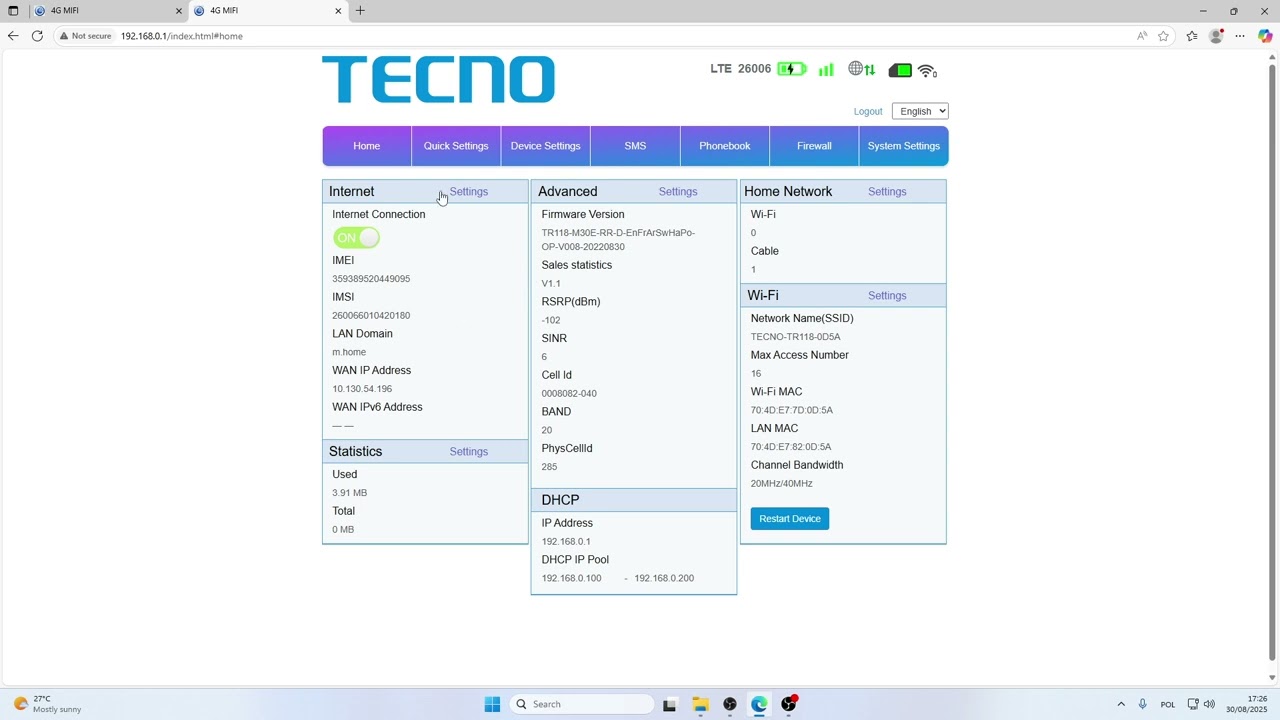1280x720 pixels.
Task: Open Task View on taskbar
Action: click(669, 704)
